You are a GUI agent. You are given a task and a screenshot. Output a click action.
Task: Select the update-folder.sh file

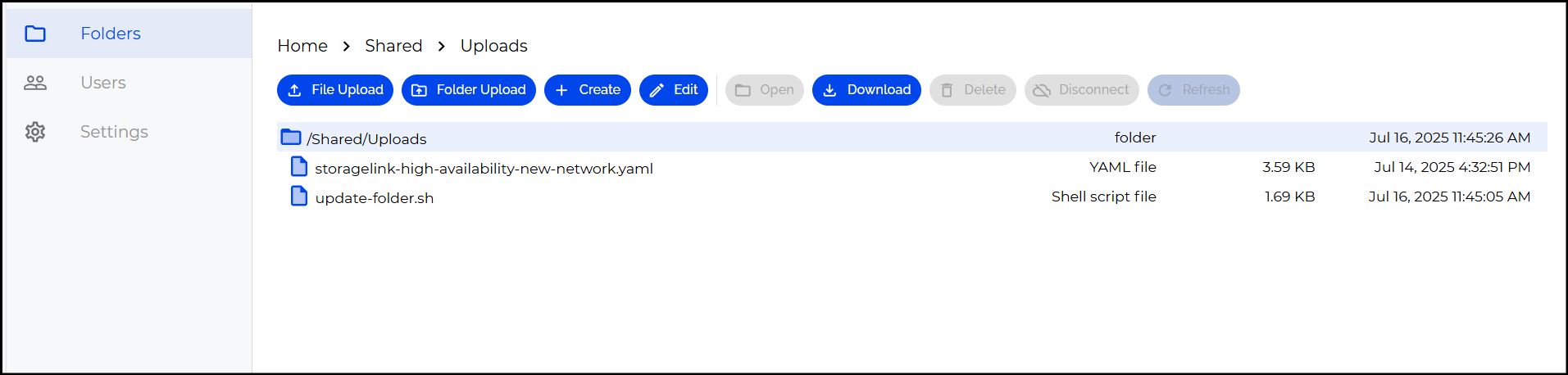912,197
